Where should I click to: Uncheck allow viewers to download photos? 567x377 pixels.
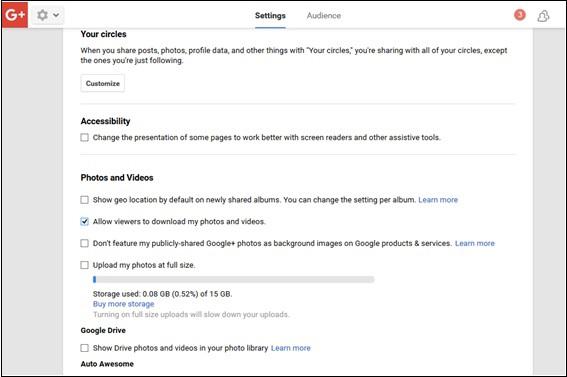84,222
